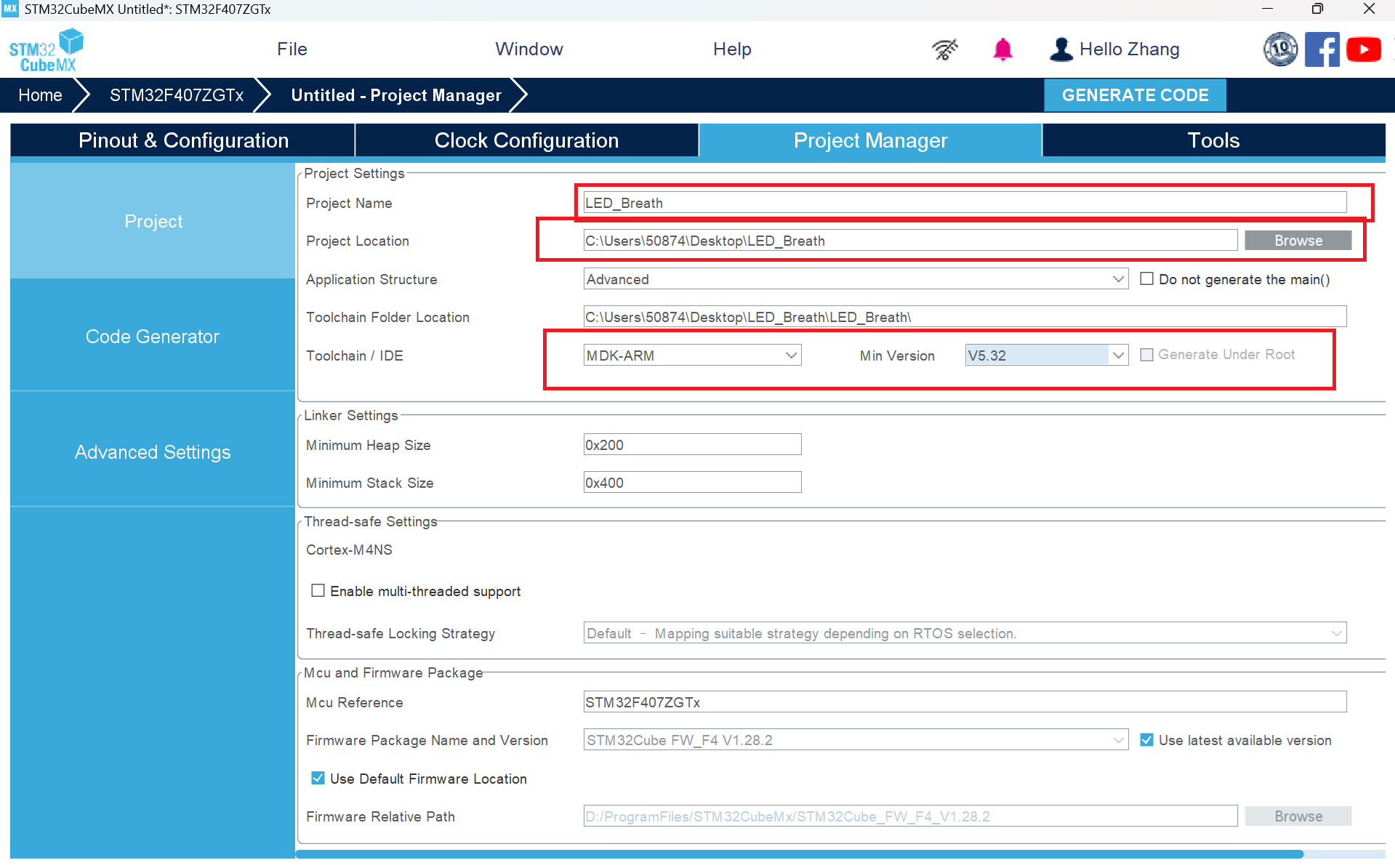Click the 'Linker Settings' group title
The width and height of the screenshot is (1395, 868).
[351, 415]
